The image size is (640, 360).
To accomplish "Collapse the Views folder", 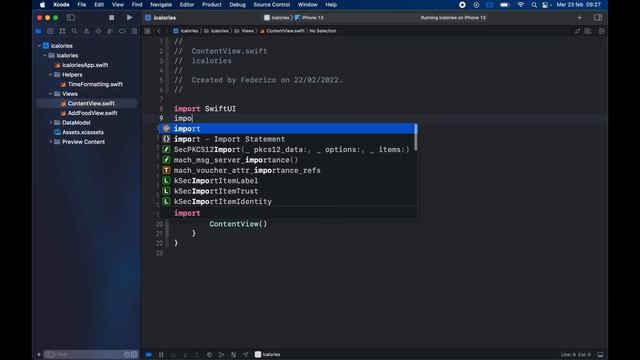I will pyautogui.click(x=51, y=94).
